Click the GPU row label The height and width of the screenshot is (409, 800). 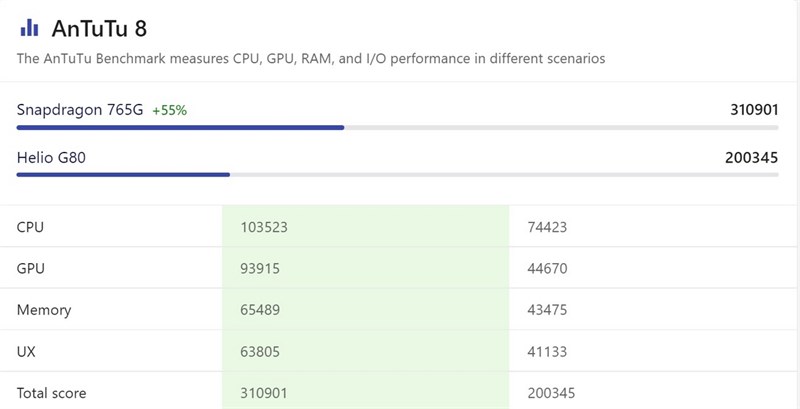point(31,268)
